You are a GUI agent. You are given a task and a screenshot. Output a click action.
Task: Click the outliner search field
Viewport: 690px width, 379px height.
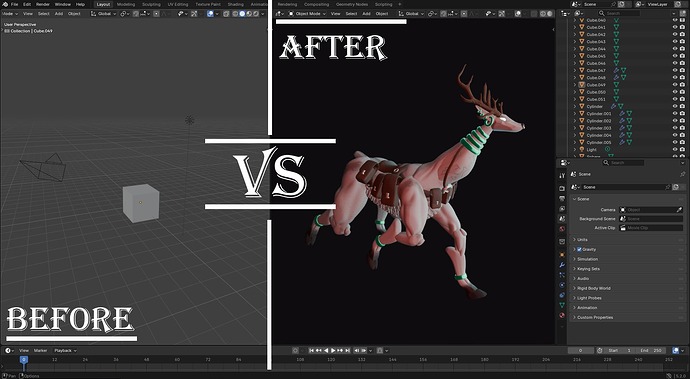click(618, 13)
